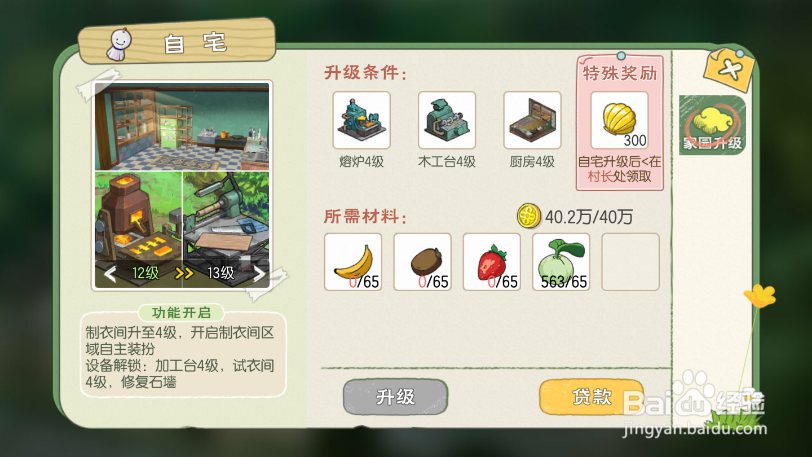Open the 家园升级 side tab
812x457 pixels.
[712, 125]
